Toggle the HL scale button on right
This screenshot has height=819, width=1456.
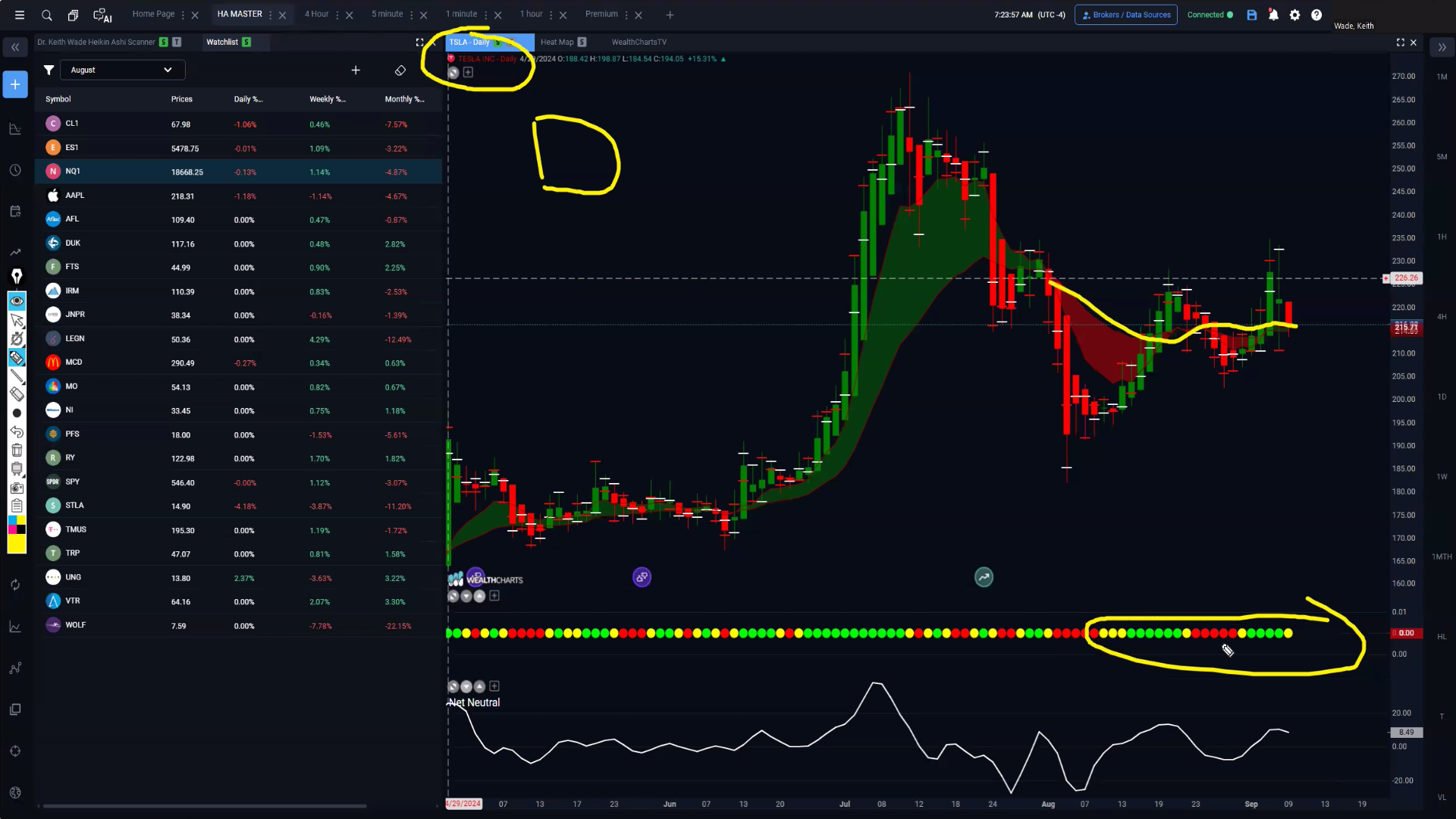coord(1442,637)
